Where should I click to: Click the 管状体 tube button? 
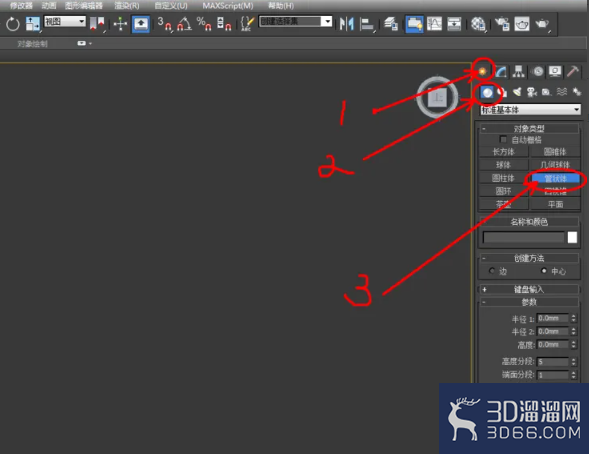pyautogui.click(x=555, y=178)
